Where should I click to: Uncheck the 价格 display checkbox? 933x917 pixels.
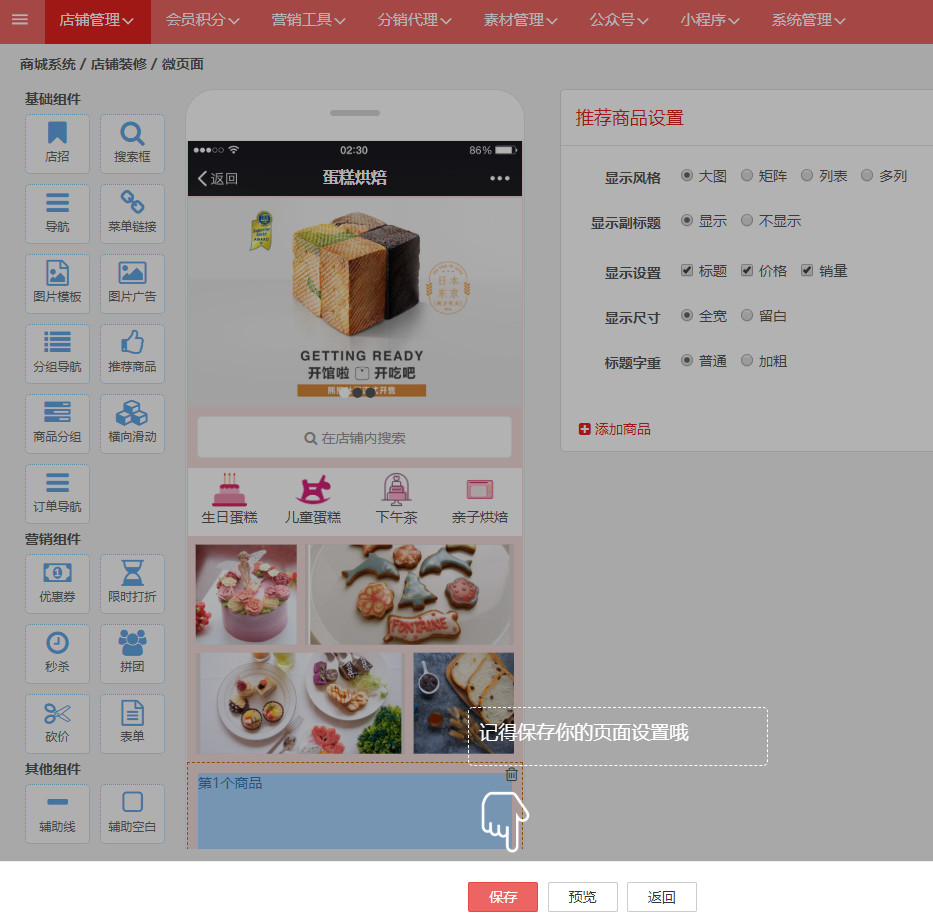tap(747, 271)
